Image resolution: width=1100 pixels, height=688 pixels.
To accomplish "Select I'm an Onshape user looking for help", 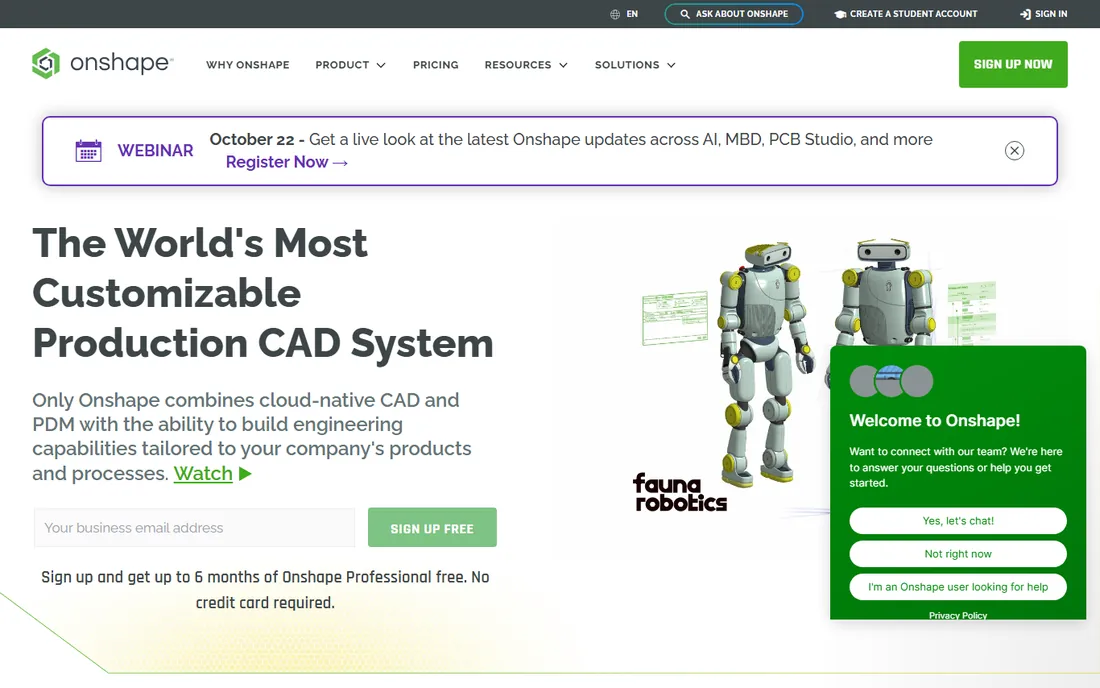I will click(958, 586).
